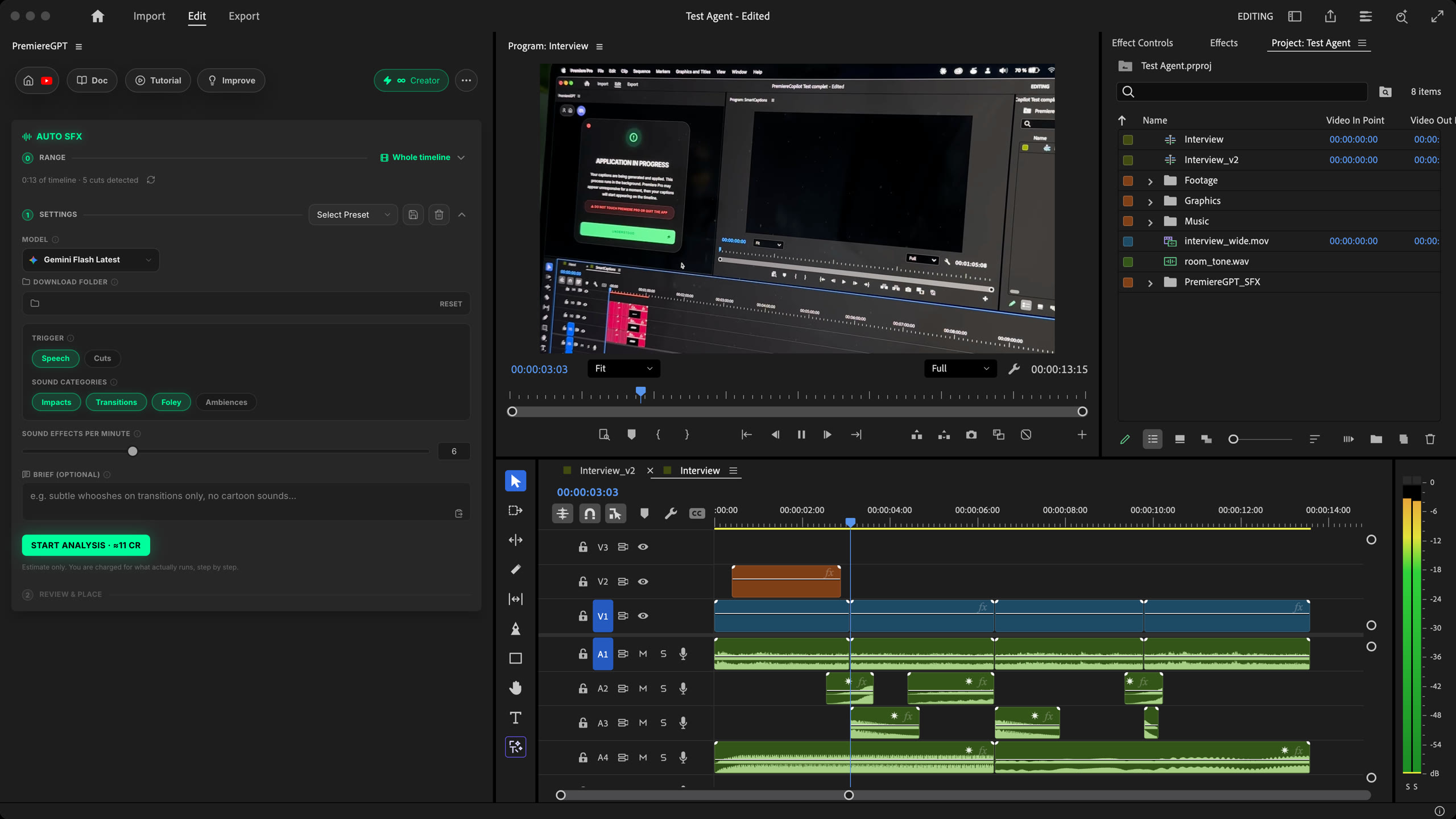The height and width of the screenshot is (819, 1456).
Task: Click the Tutorial button
Action: click(158, 80)
